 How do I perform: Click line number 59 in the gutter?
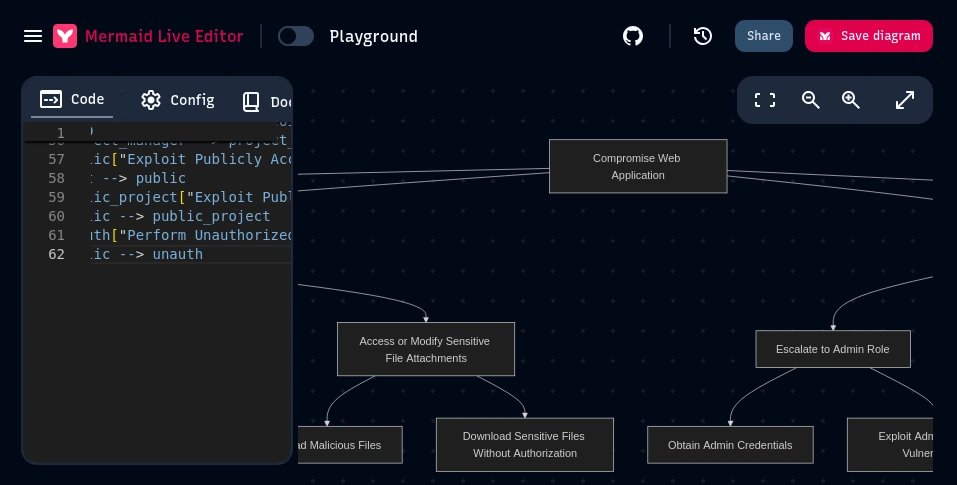(56, 197)
